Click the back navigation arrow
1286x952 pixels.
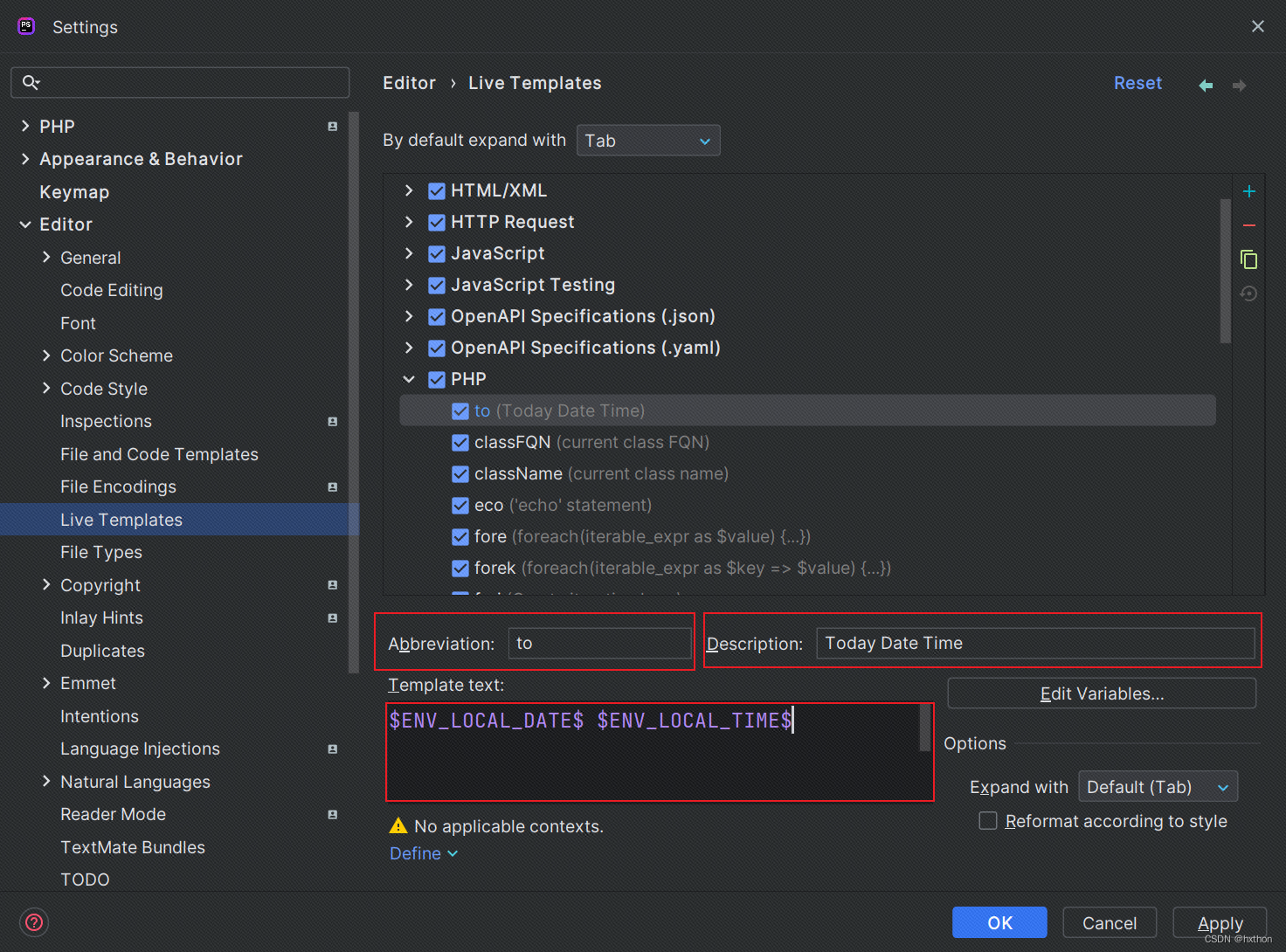pyautogui.click(x=1206, y=85)
